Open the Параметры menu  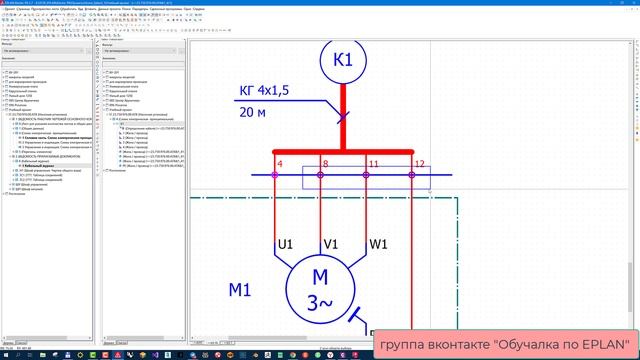point(140,9)
